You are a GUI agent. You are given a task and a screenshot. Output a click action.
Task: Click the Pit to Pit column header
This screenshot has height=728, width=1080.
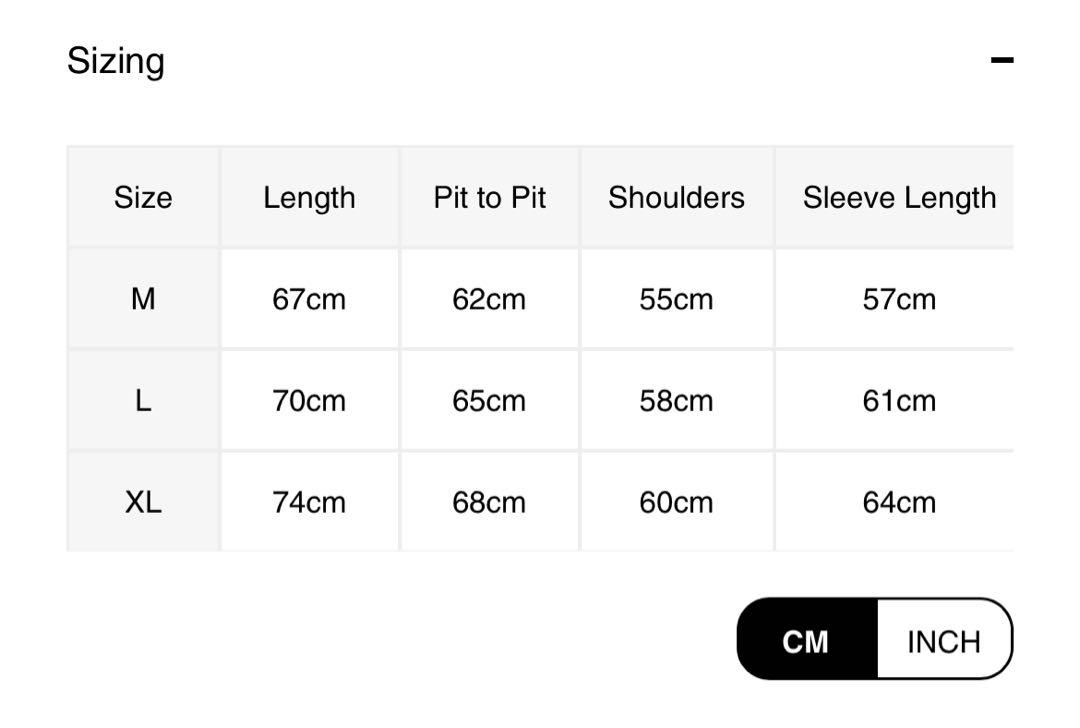pos(489,198)
